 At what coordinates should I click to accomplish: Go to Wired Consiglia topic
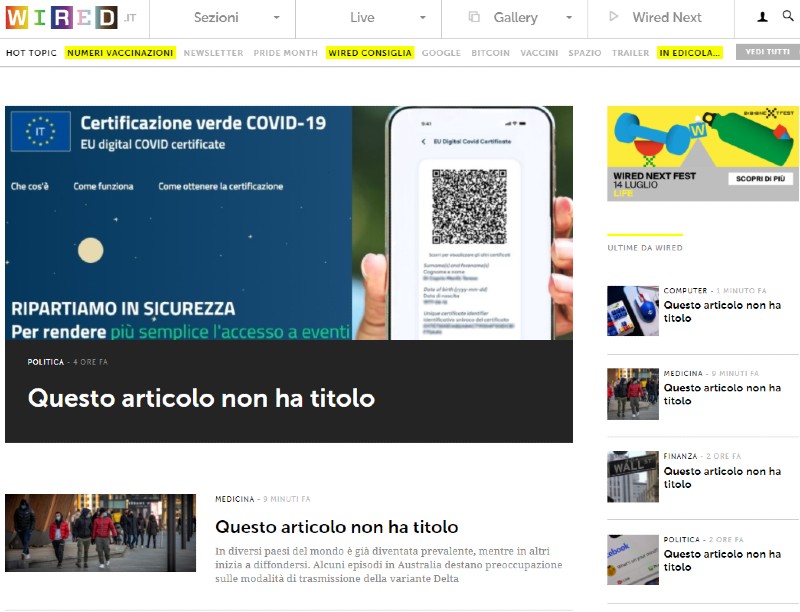click(370, 53)
